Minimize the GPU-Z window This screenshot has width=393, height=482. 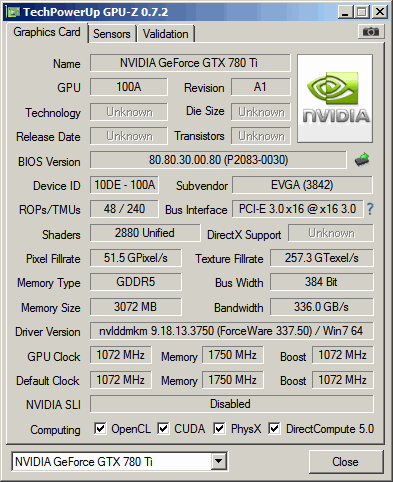(x=345, y=12)
